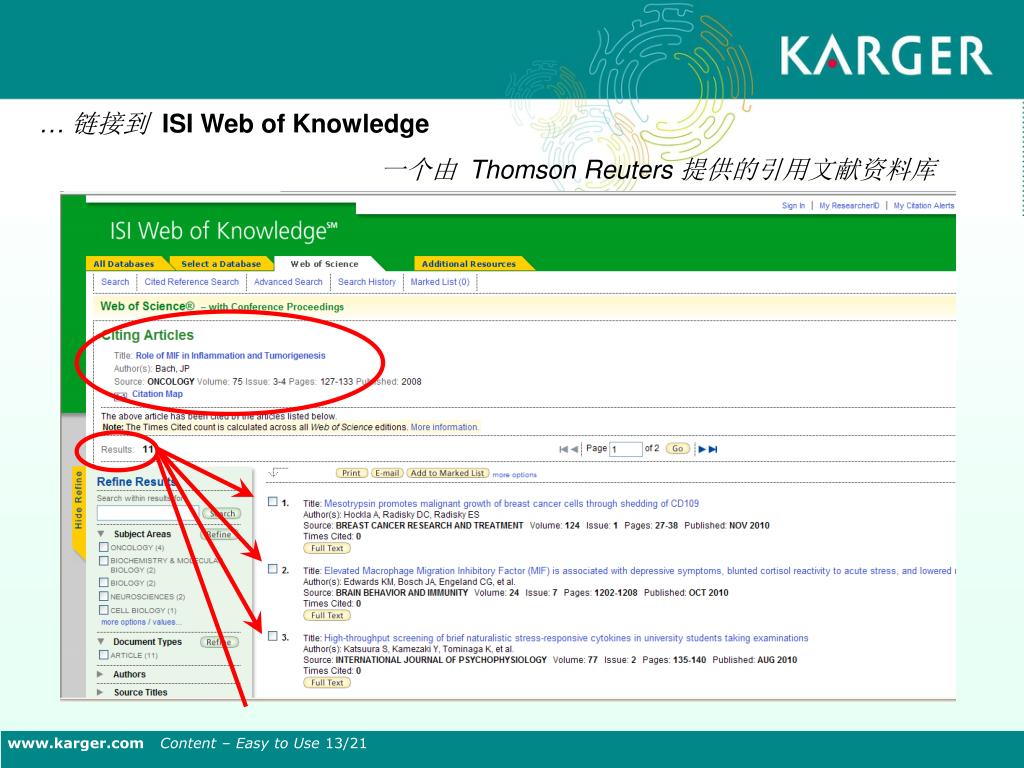Collapse the Document Types section
Viewport: 1024px width, 768px height.
tap(101, 641)
